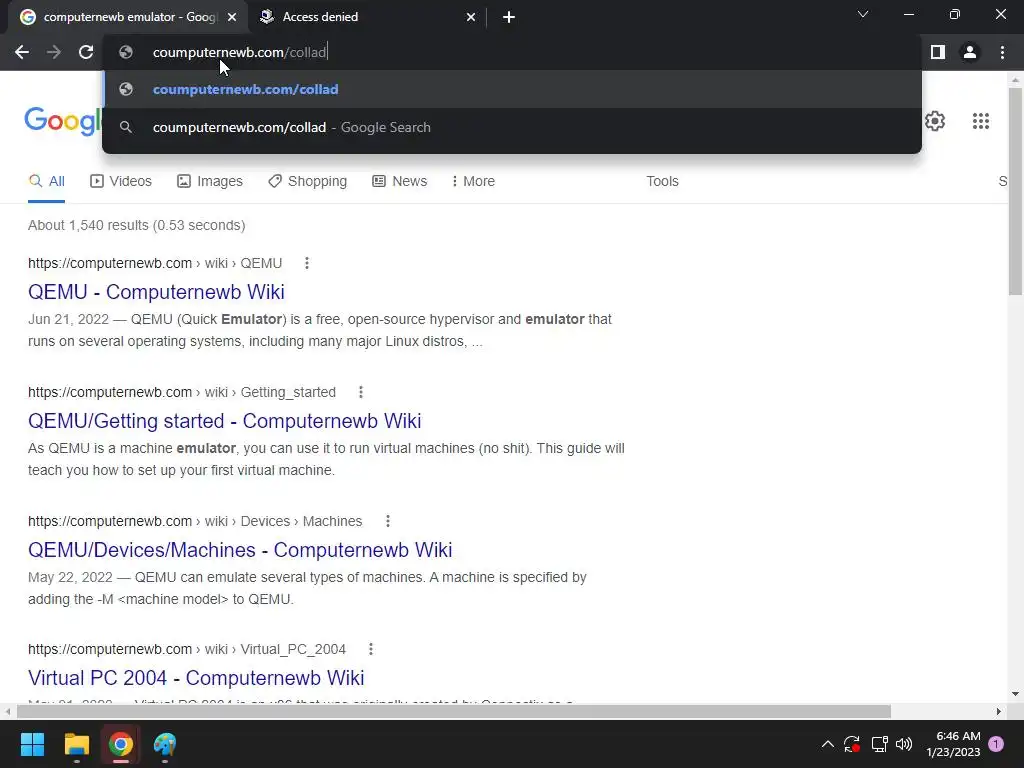1024x768 pixels.
Task: Click the sync status tray icon
Action: [x=852, y=744]
